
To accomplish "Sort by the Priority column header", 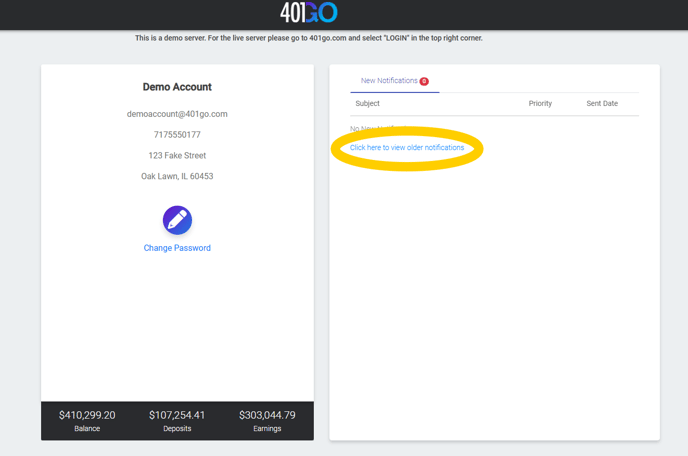I will tap(540, 104).
